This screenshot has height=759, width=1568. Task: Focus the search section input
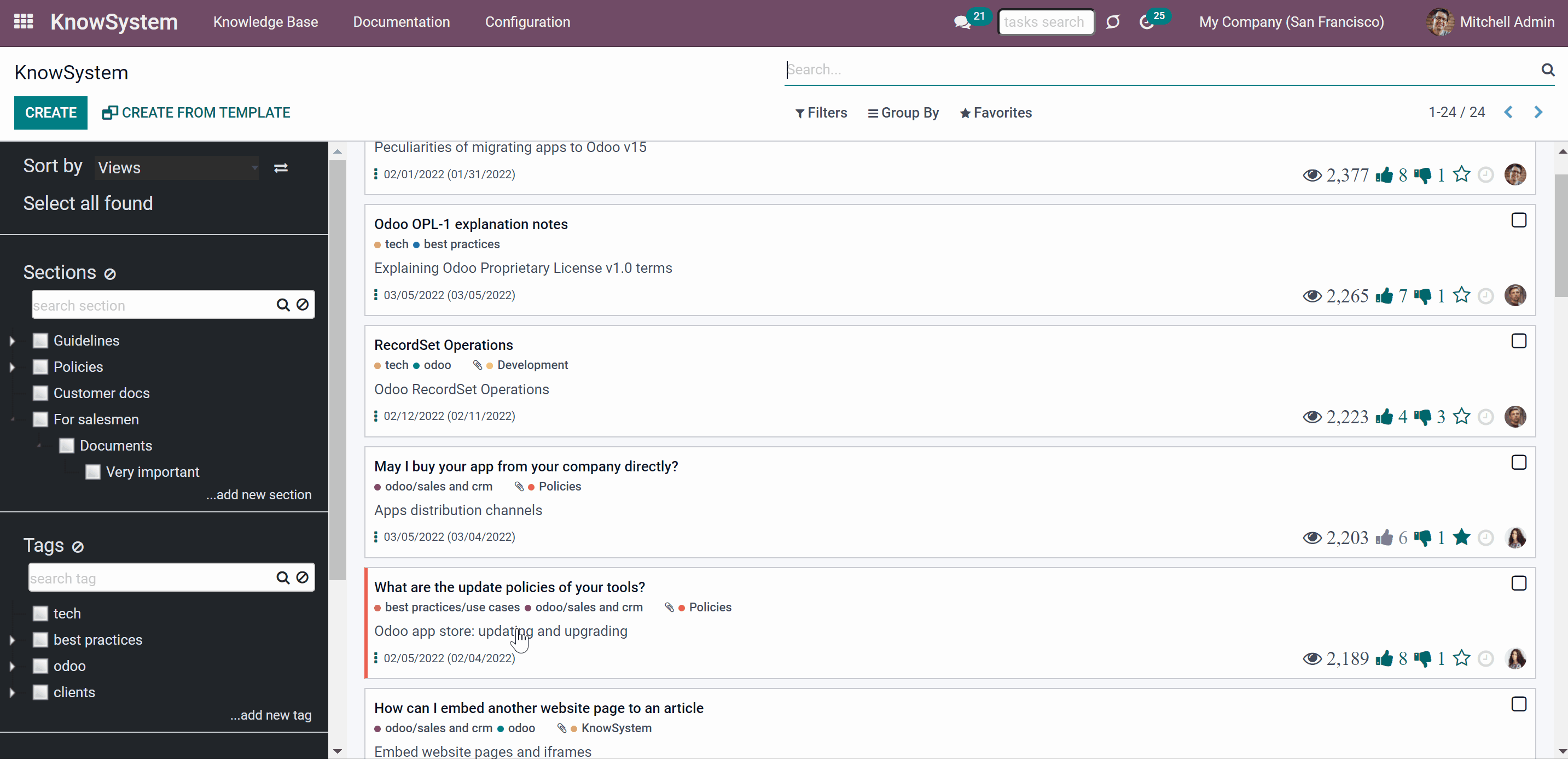pyautogui.click(x=152, y=305)
